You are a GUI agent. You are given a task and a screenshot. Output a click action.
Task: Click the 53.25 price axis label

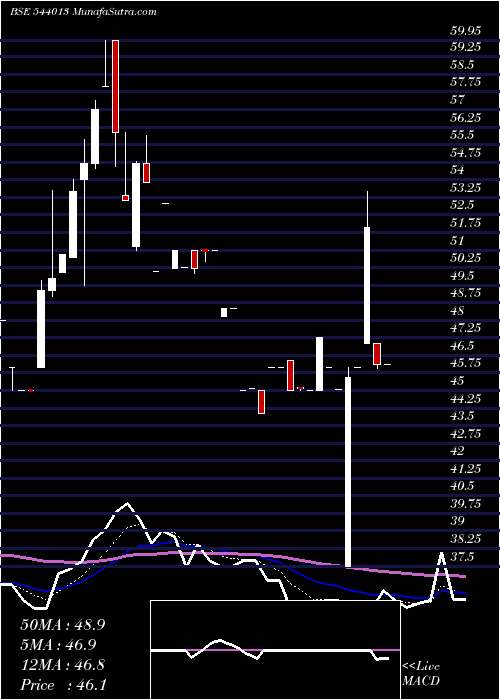pos(466,188)
